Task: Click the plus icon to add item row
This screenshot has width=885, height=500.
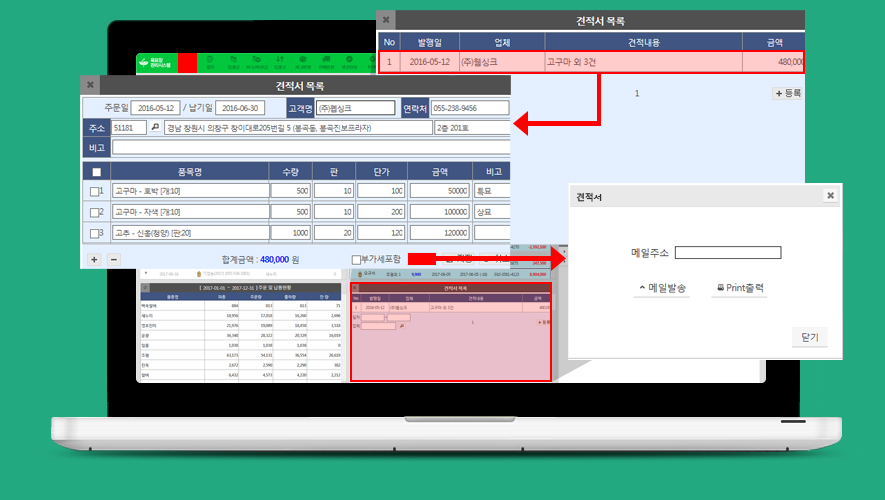Action: (94, 259)
